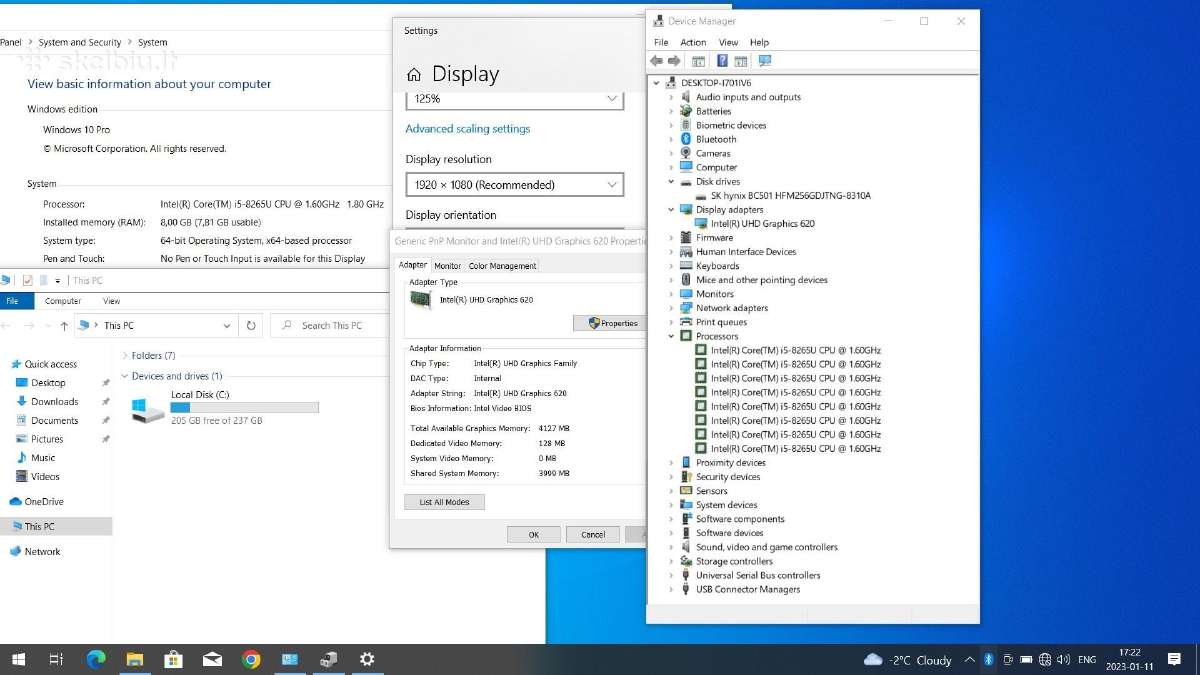This screenshot has width=1200, height=675.
Task: Click the ENG language indicator
Action: click(x=1086, y=660)
